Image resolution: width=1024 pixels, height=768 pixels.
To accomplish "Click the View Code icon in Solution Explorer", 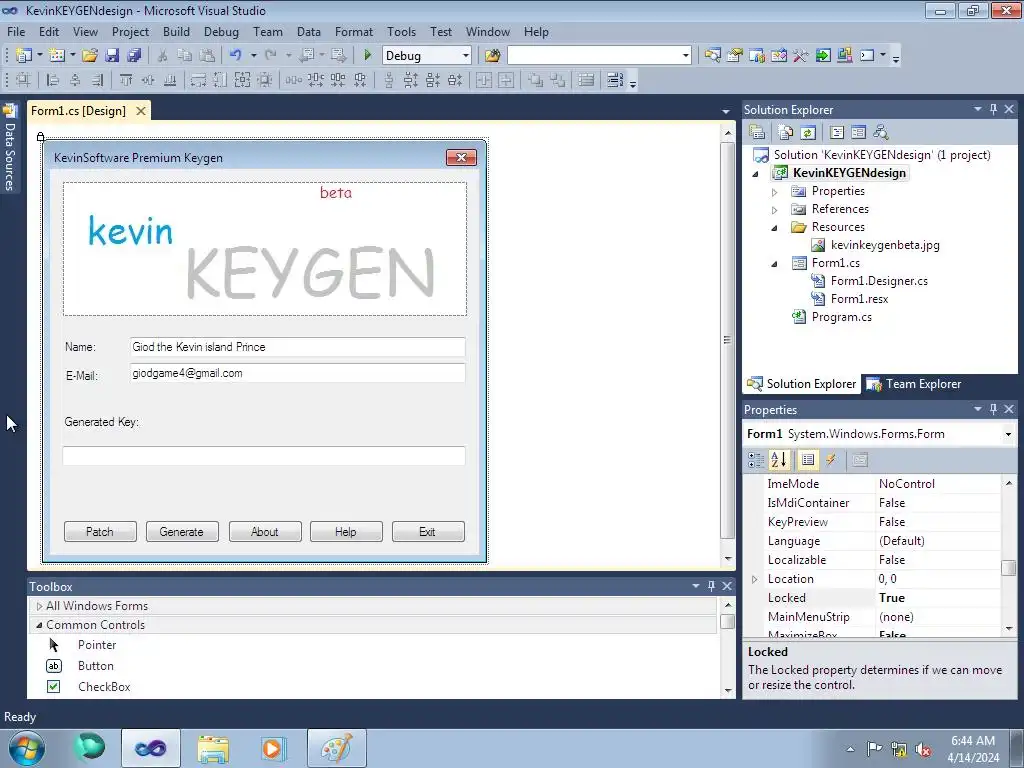I will coord(837,133).
